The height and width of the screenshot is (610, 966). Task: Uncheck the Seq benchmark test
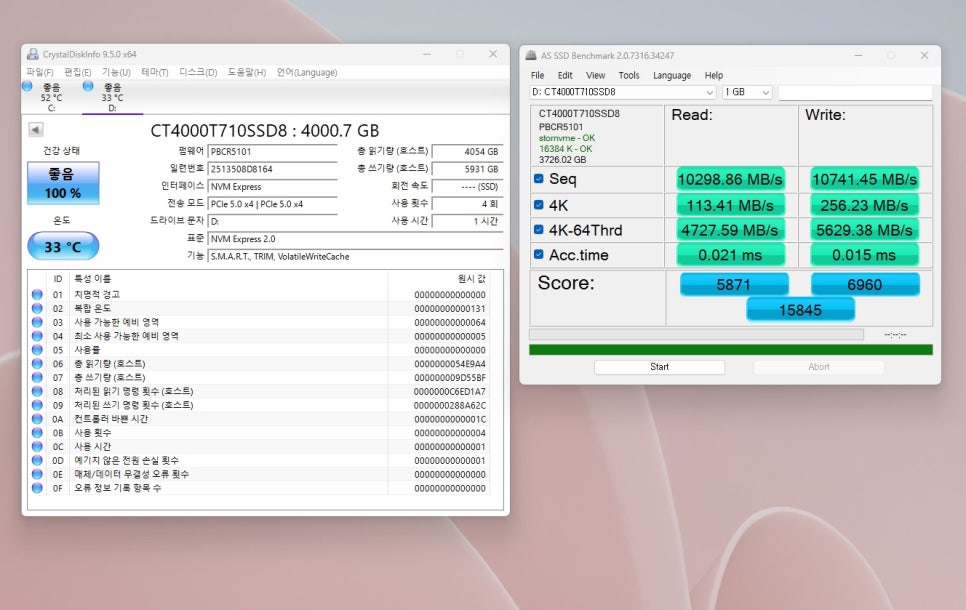click(x=539, y=179)
